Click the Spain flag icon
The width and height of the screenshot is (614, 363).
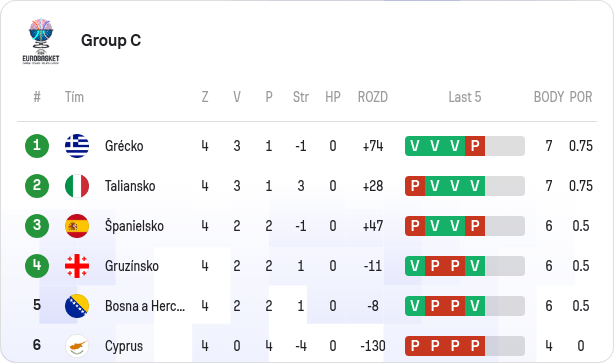tap(77, 226)
